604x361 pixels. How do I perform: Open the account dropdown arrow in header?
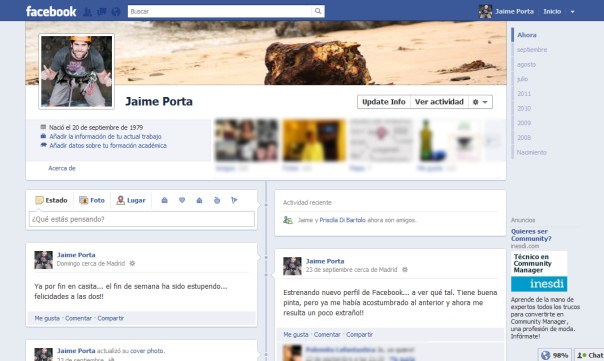tap(572, 12)
